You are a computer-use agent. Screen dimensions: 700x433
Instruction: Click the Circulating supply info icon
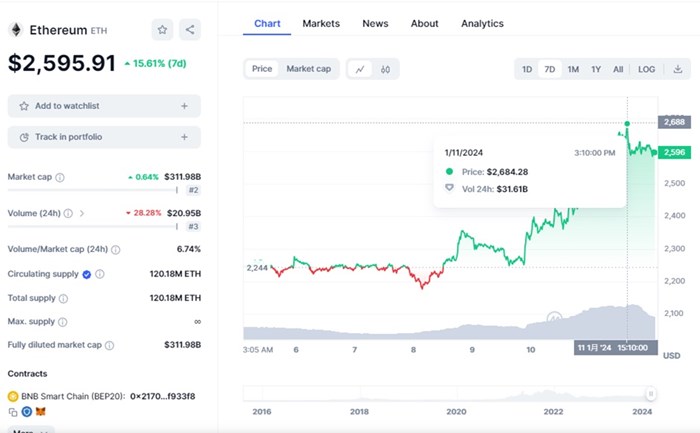click(99, 274)
